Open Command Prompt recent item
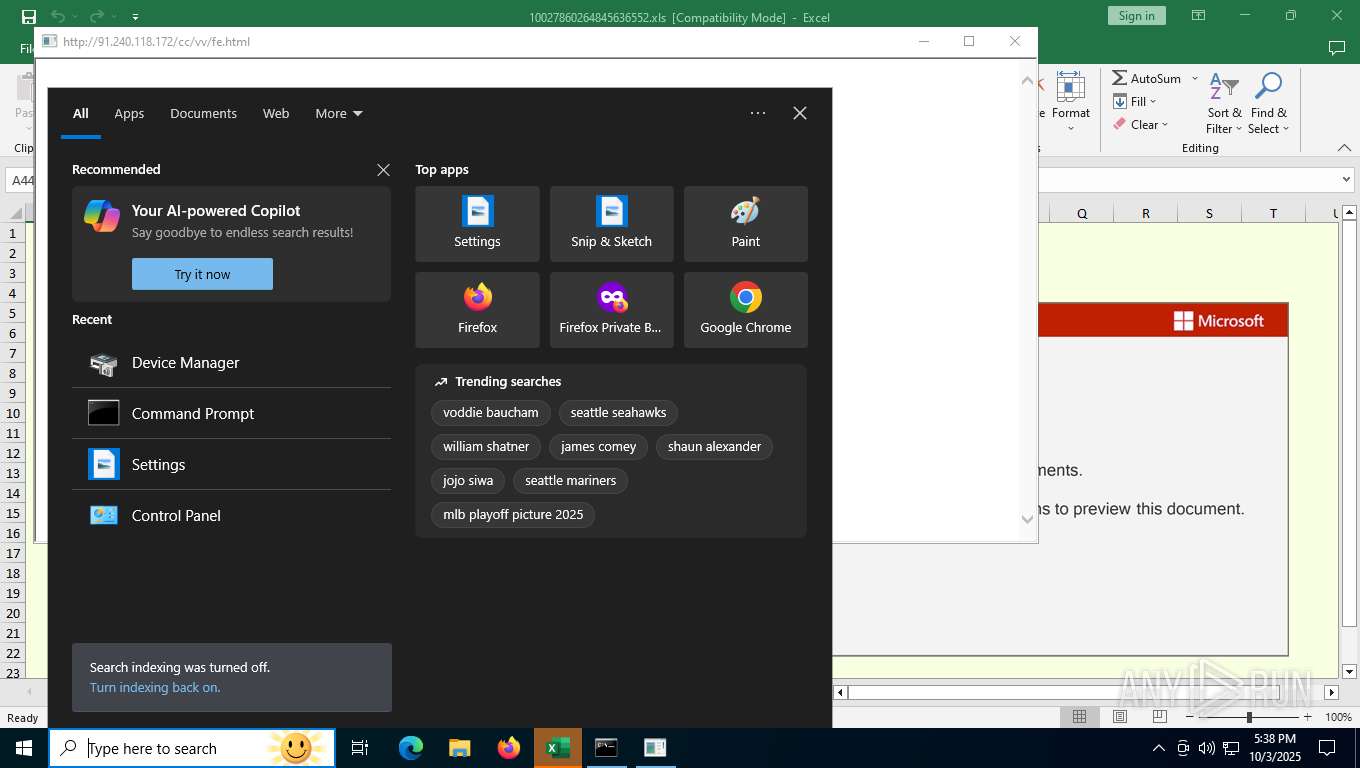The width and height of the screenshot is (1360, 768). pos(231,414)
